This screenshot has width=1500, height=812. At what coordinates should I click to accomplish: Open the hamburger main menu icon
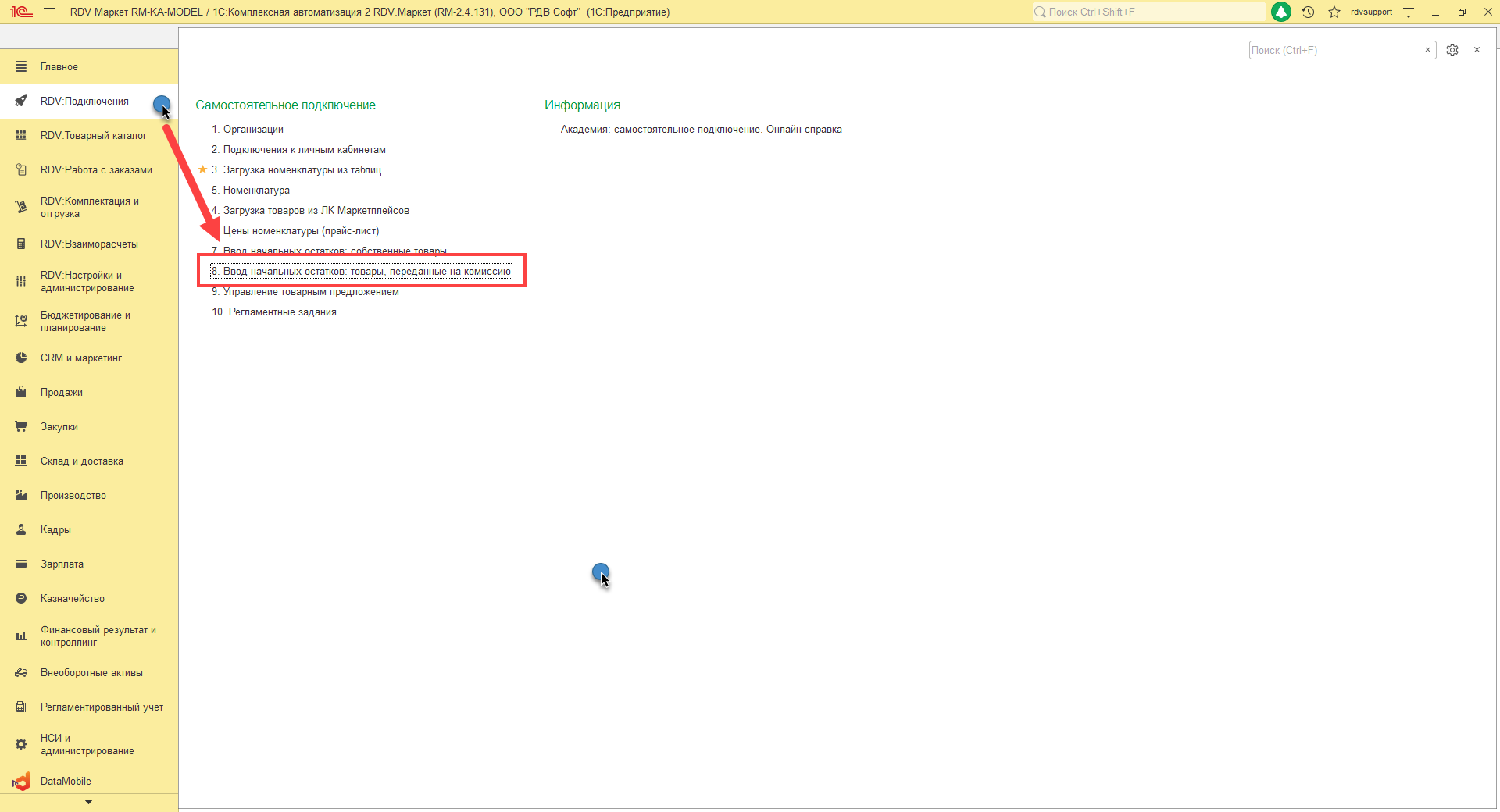(49, 12)
